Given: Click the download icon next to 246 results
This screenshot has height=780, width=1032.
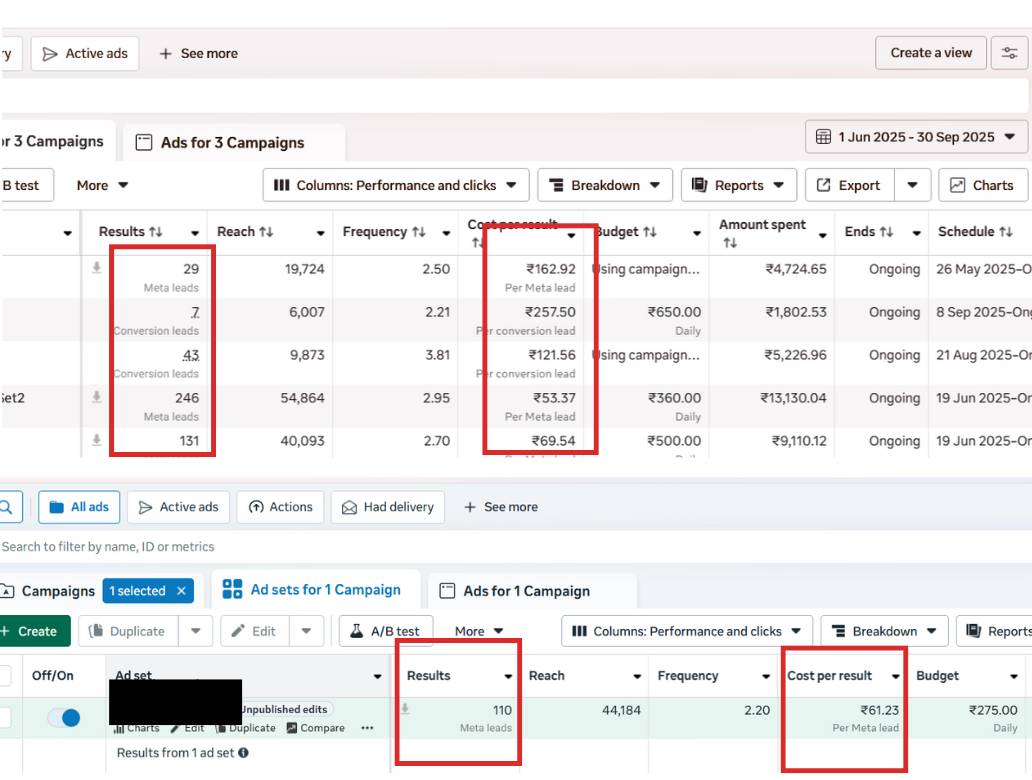Looking at the screenshot, I should click(x=96, y=397).
